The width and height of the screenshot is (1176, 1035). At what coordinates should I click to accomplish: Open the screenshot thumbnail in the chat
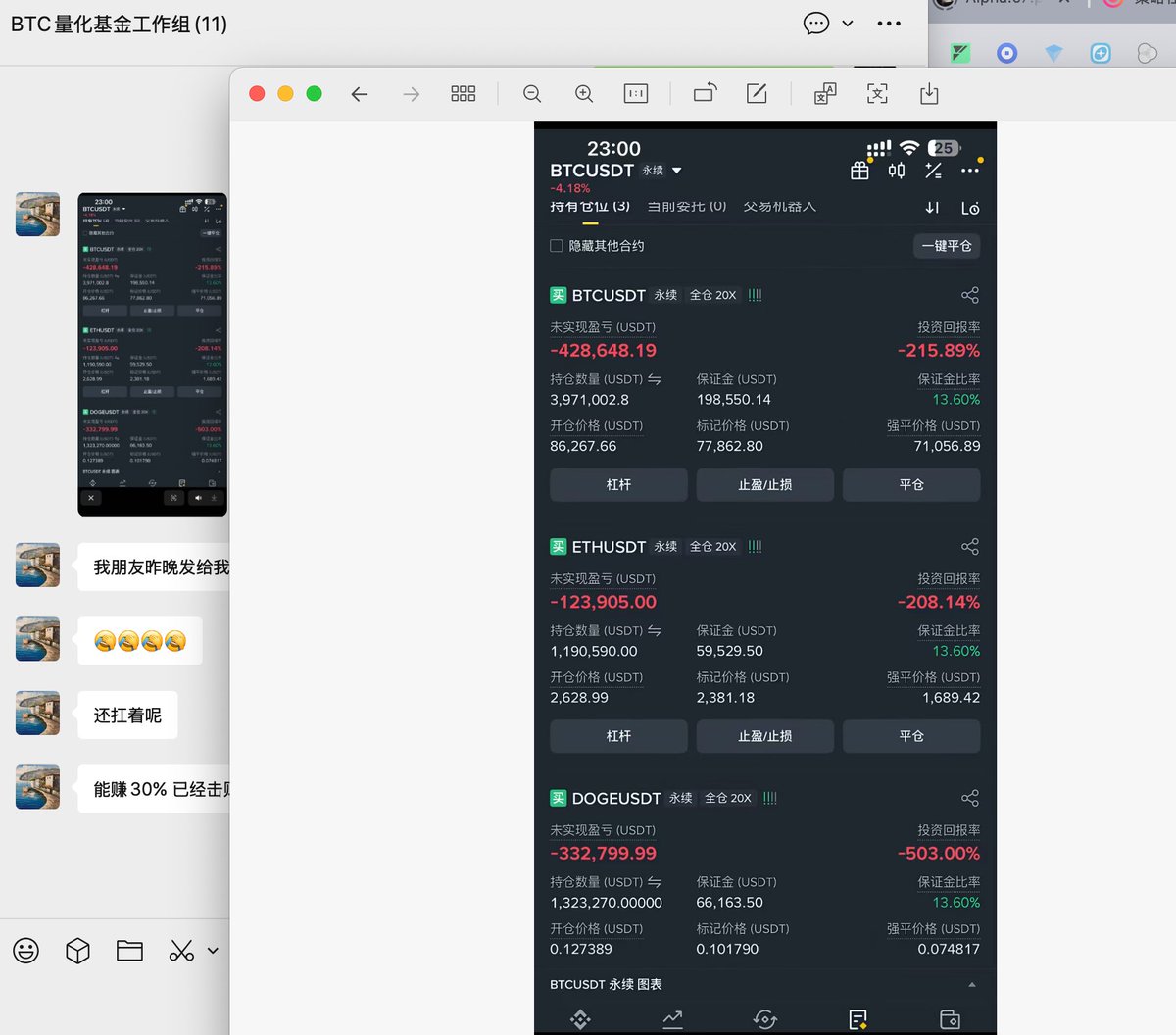tap(152, 354)
